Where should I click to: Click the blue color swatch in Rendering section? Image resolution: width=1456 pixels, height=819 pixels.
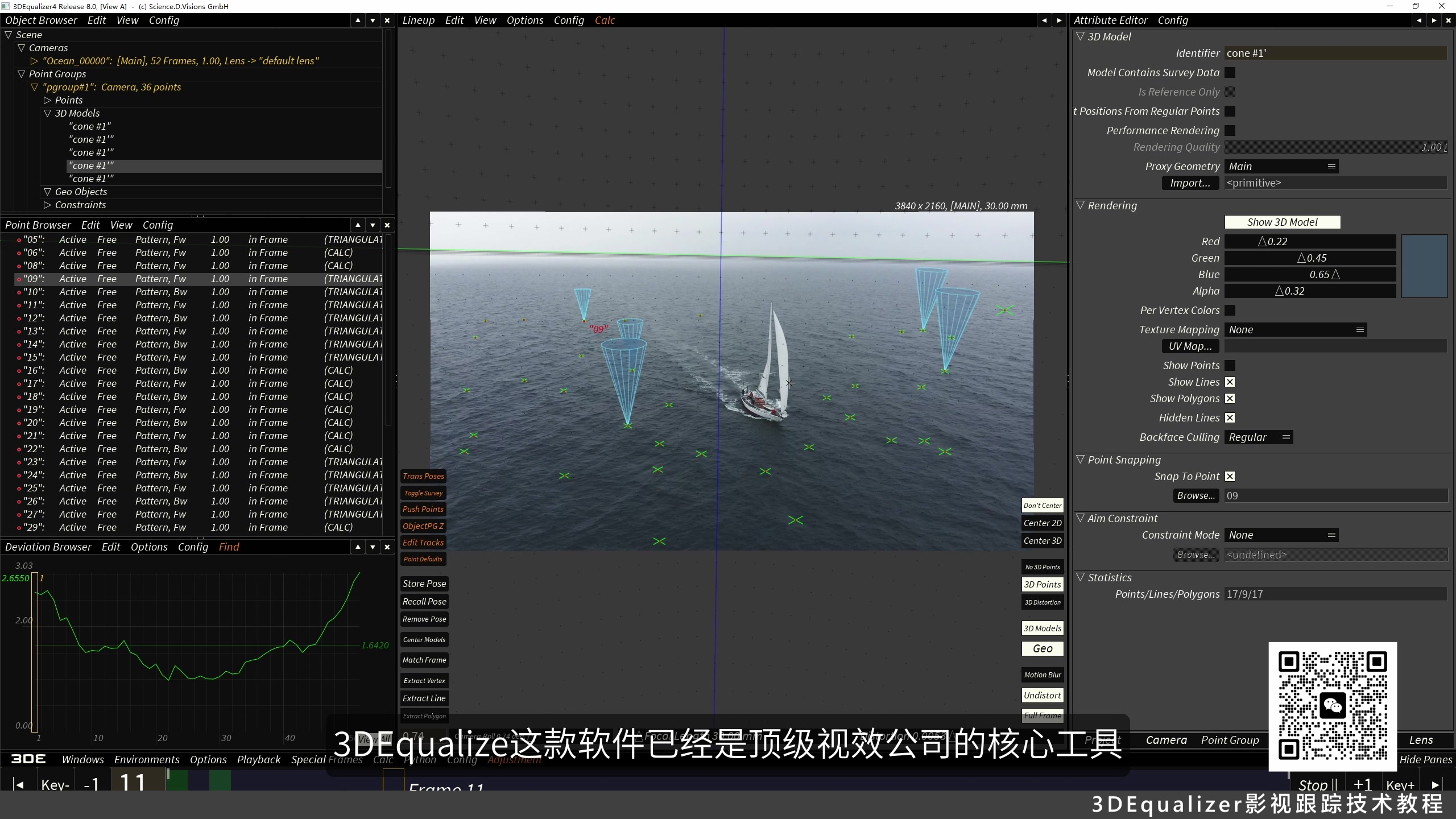(1425, 266)
